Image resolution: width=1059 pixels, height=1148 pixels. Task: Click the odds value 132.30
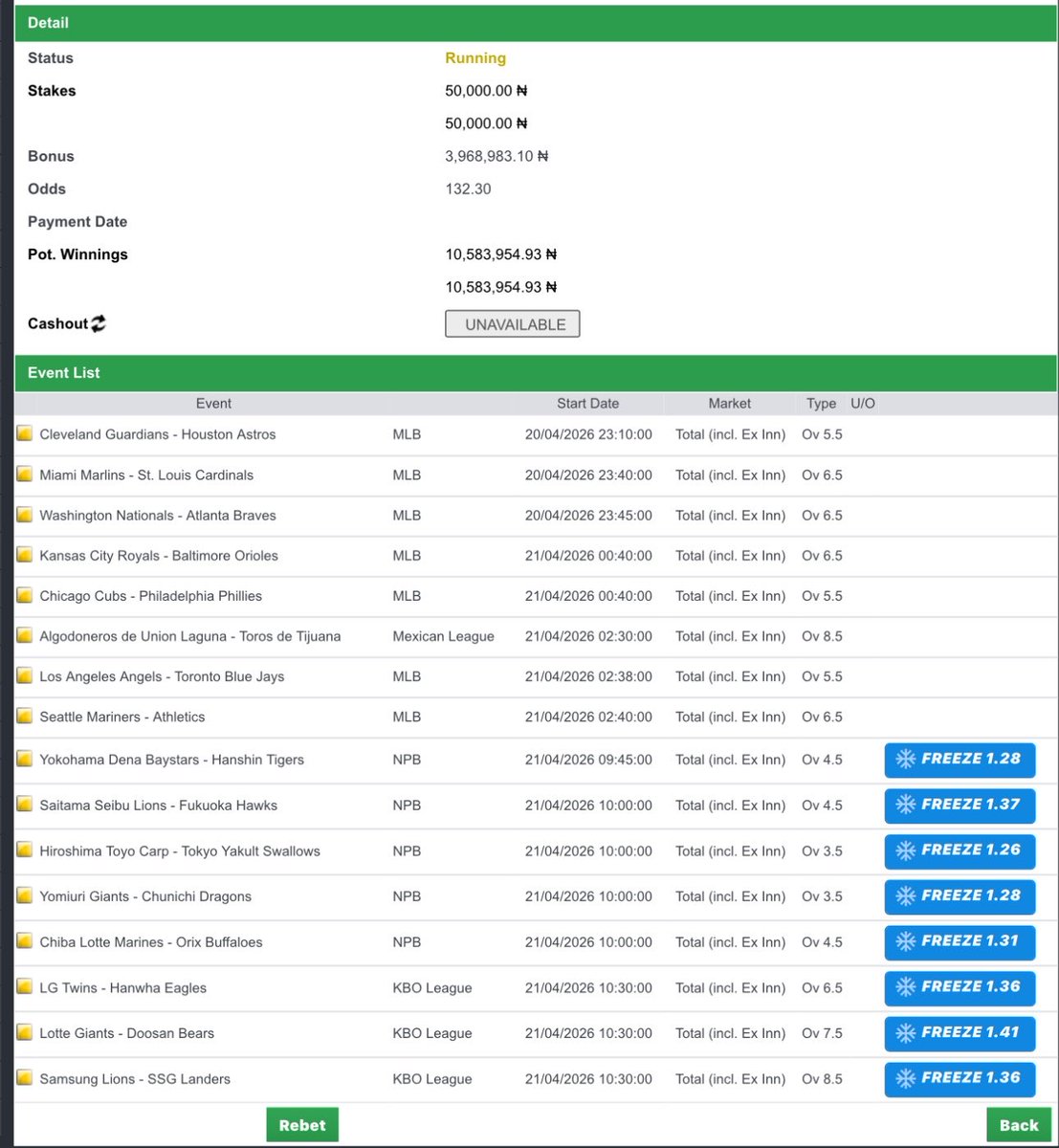tap(468, 189)
